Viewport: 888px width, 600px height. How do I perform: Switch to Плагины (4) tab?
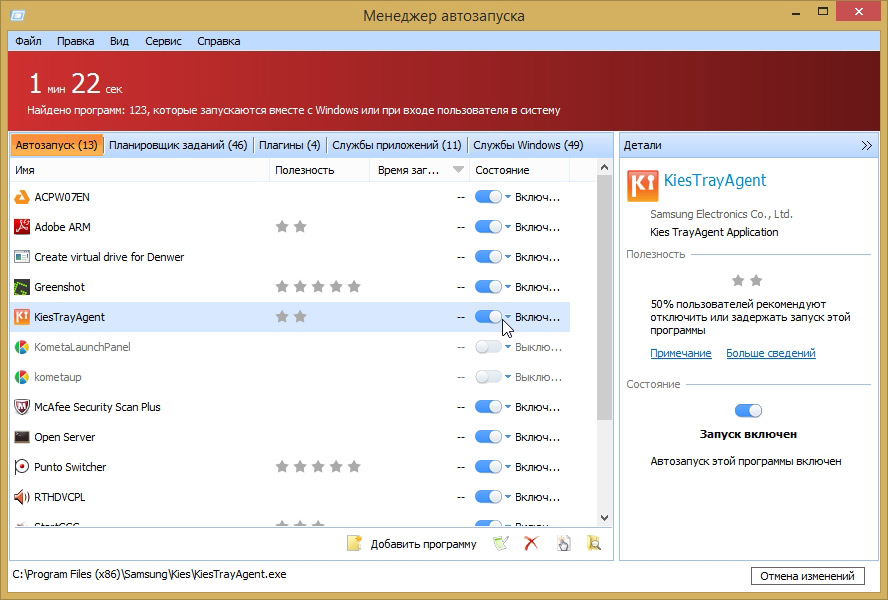click(289, 145)
